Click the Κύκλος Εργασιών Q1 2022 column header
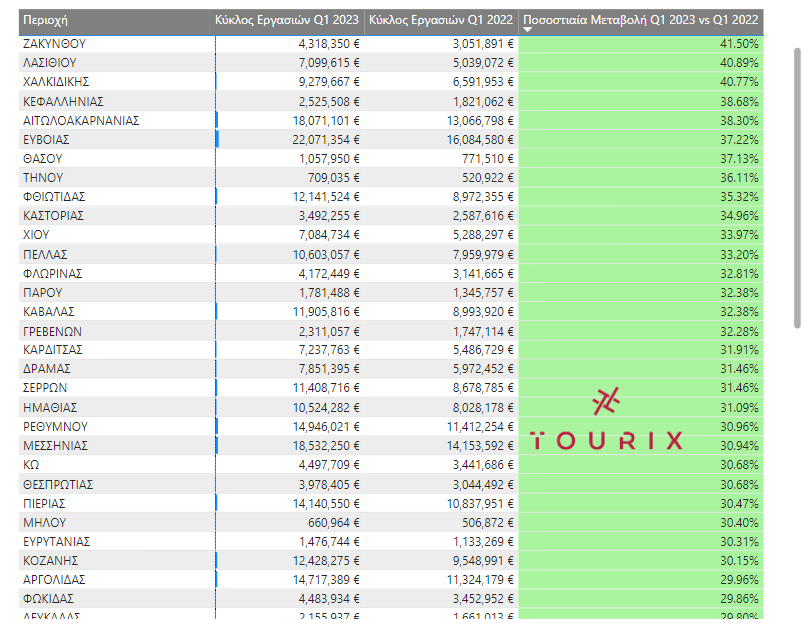Screen dimensions: 809x630 441,20
